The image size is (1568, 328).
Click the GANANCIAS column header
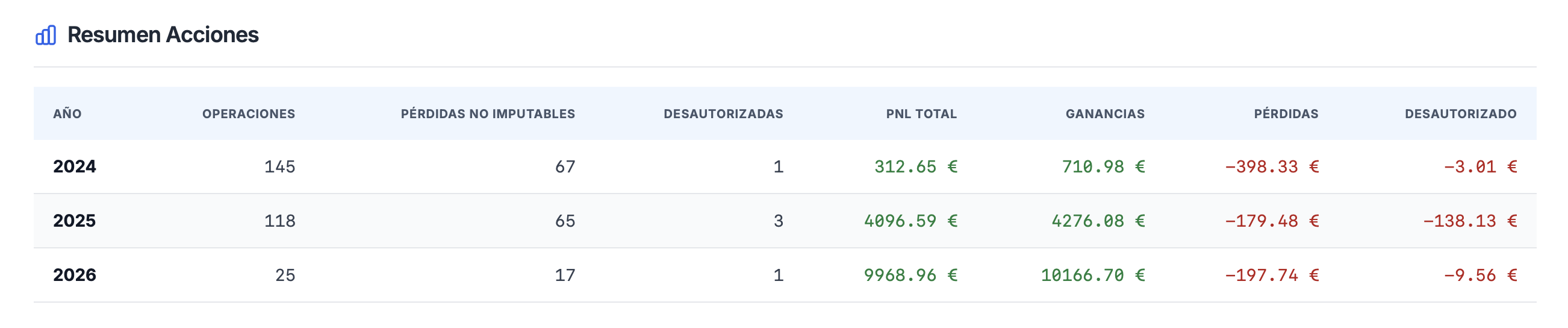tap(1105, 114)
